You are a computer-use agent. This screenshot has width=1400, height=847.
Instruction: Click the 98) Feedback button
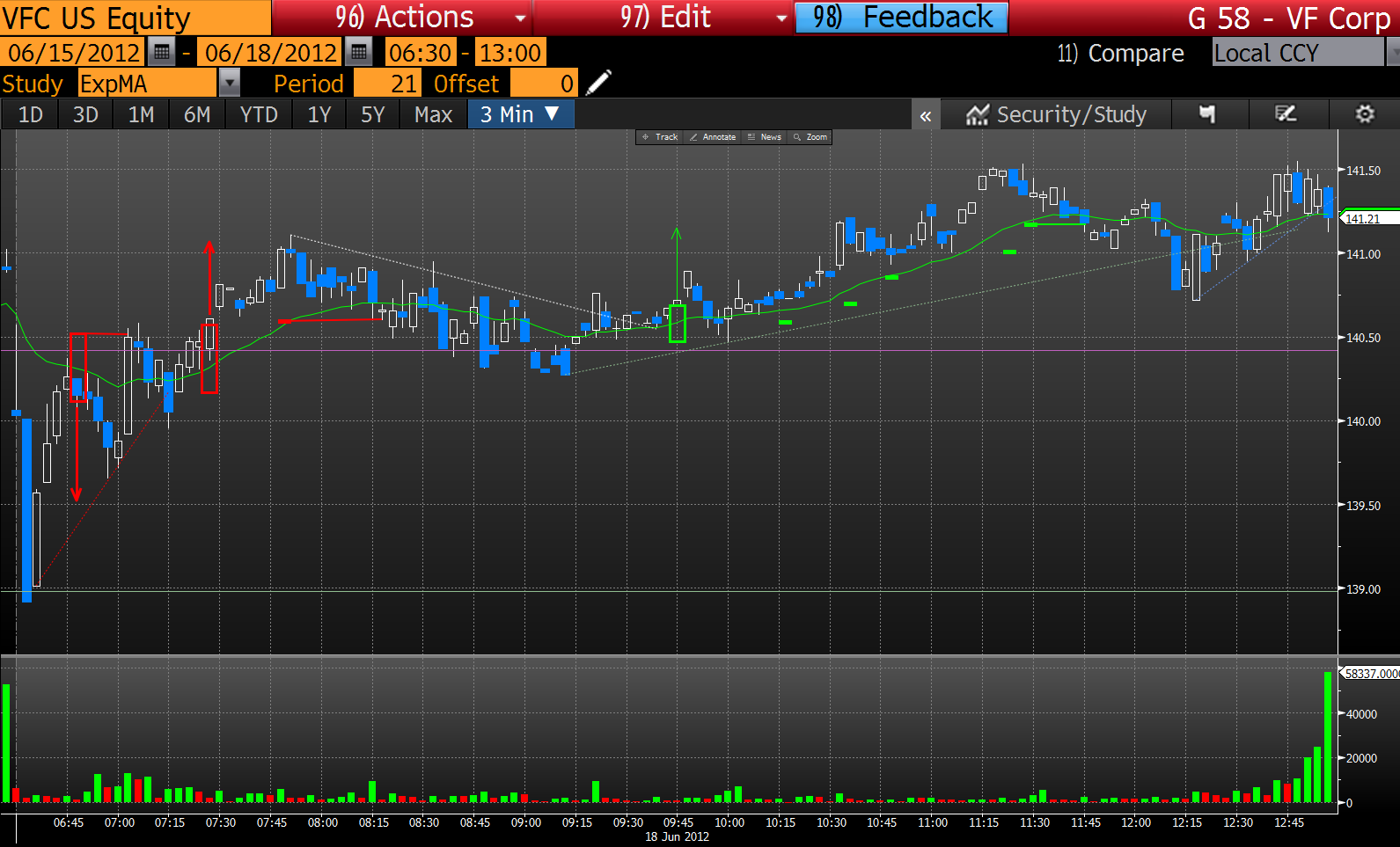[902, 18]
